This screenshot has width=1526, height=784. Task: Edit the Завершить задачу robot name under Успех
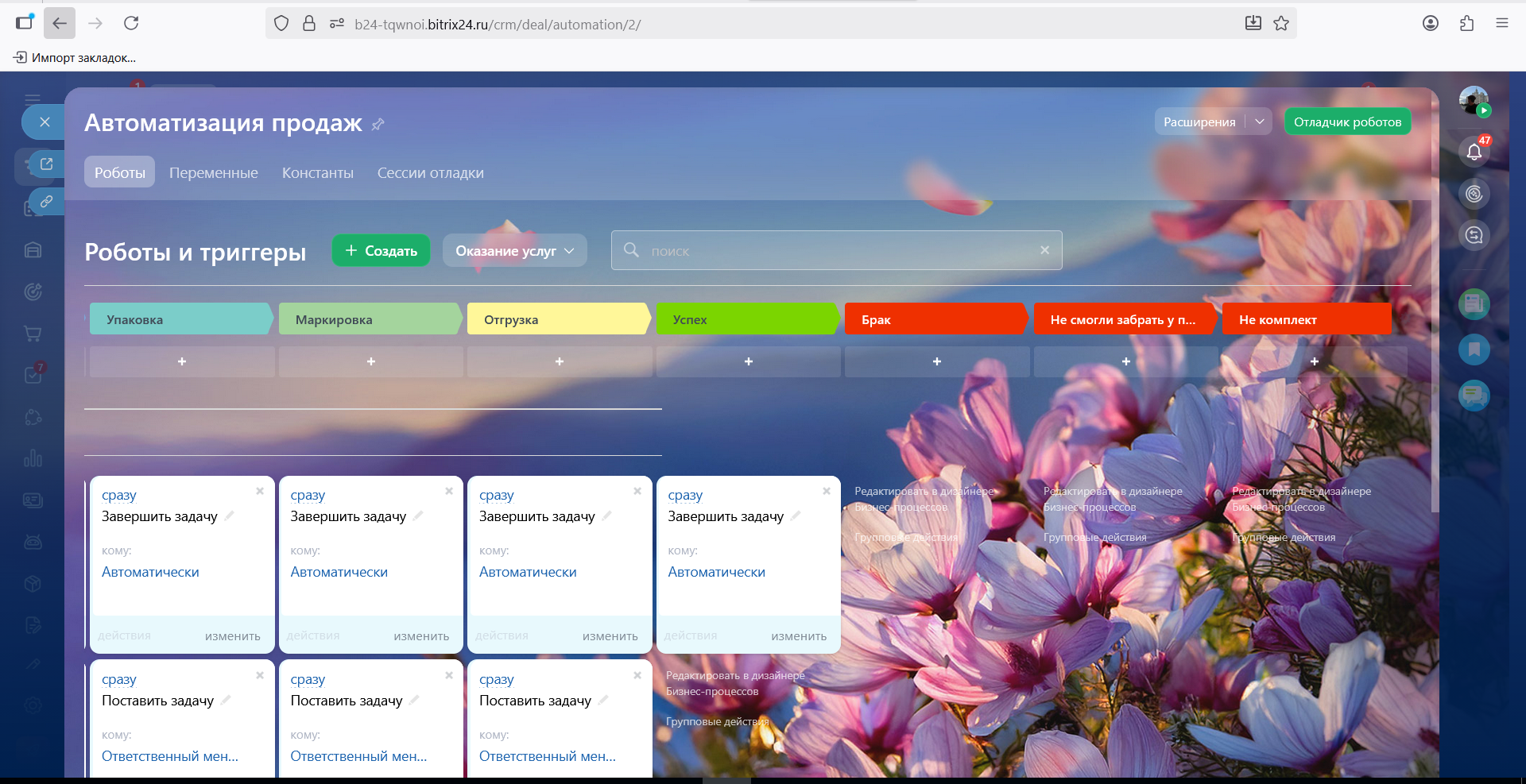tap(796, 516)
